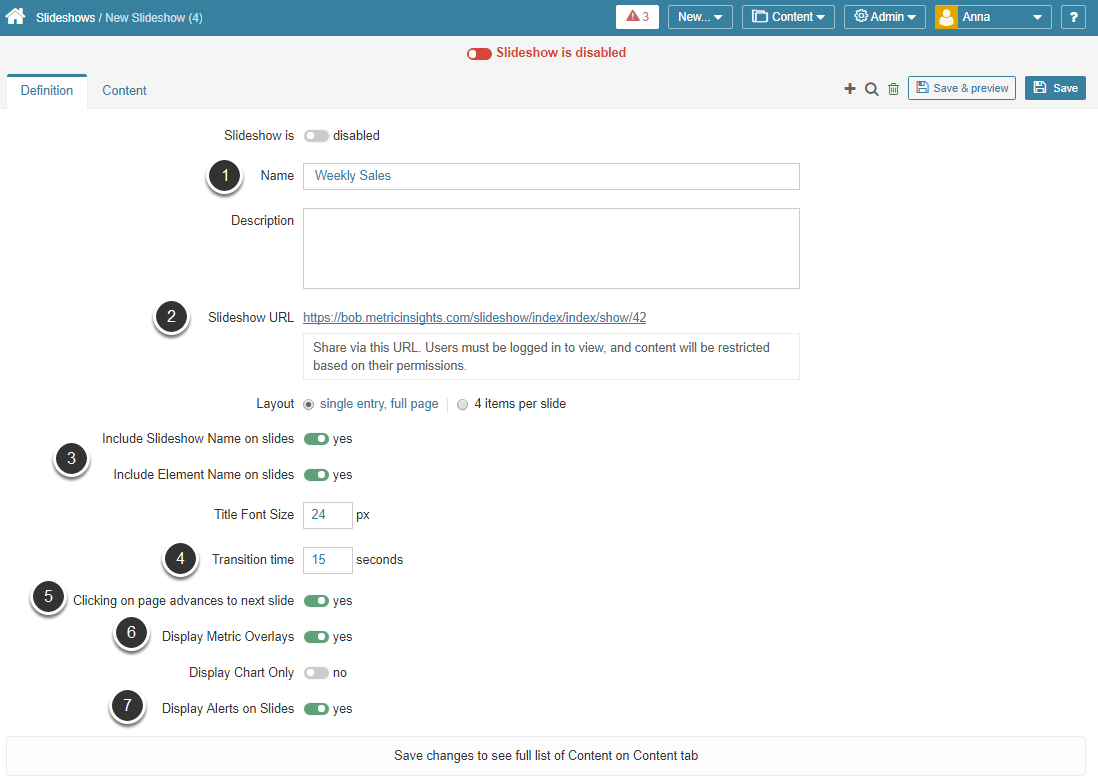Select 4 items per slide layout
This screenshot has height=778, width=1098.
(x=462, y=405)
